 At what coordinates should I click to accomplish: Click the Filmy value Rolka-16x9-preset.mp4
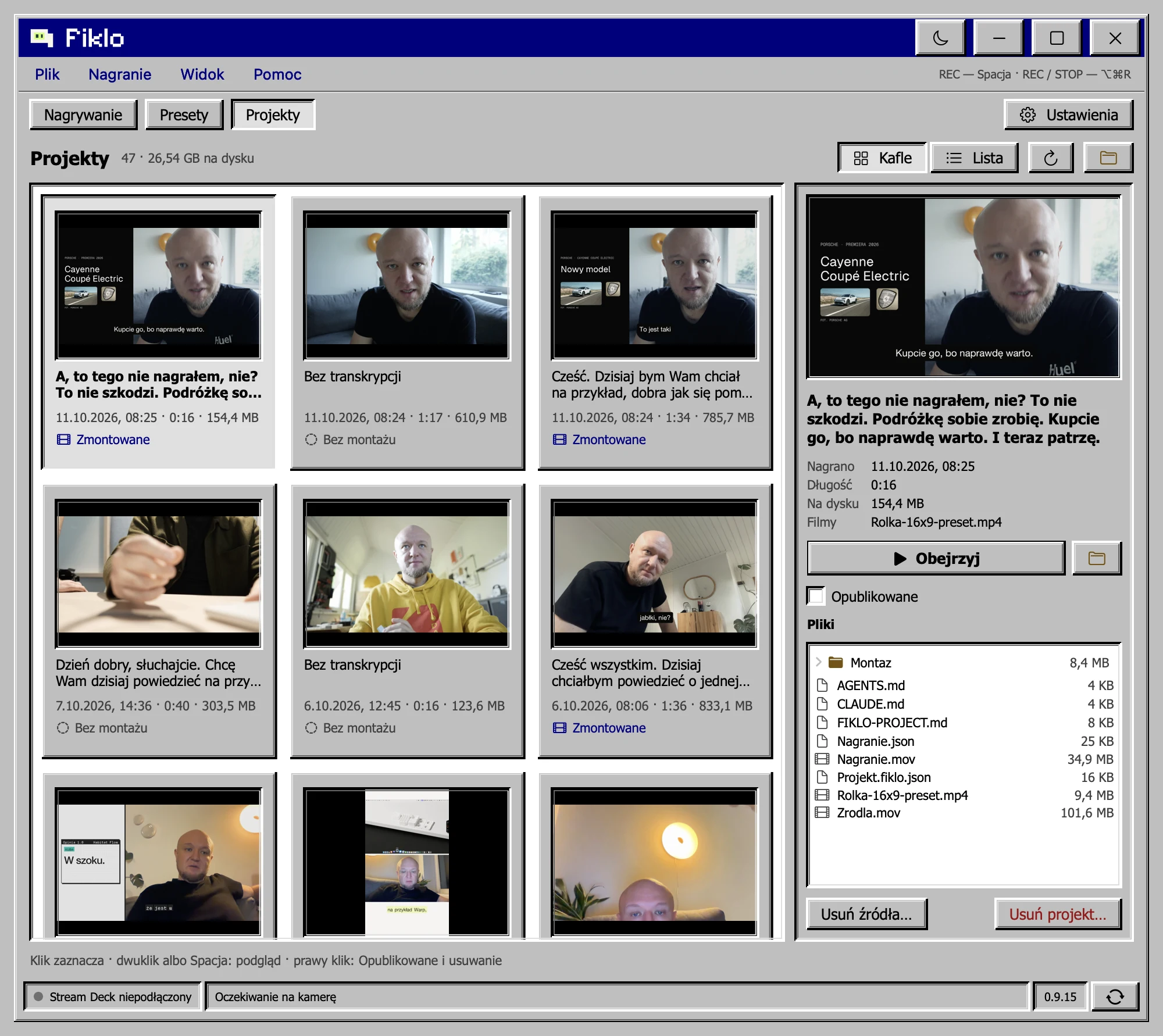coord(936,522)
